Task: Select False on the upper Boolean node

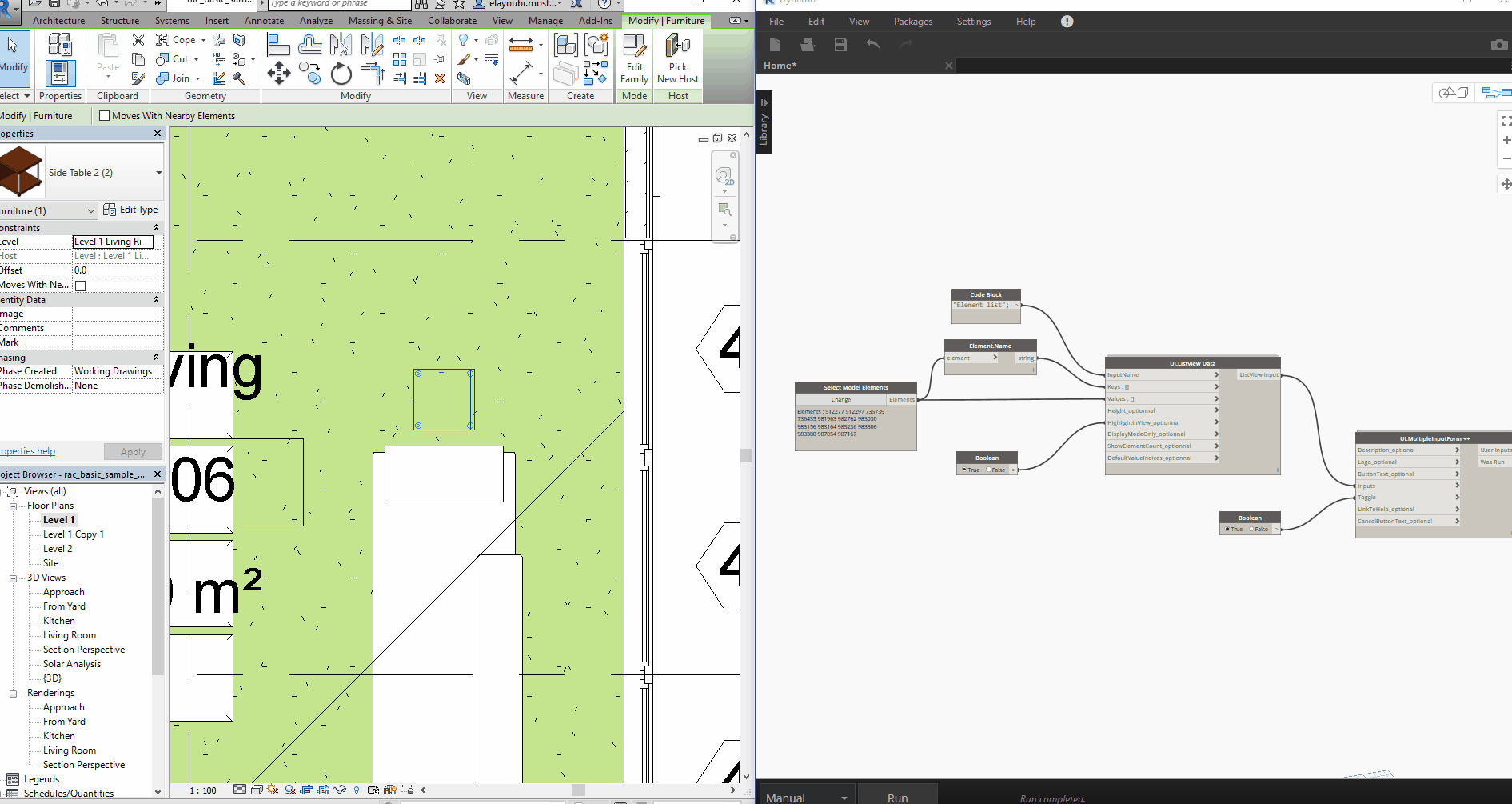Action: [x=989, y=470]
